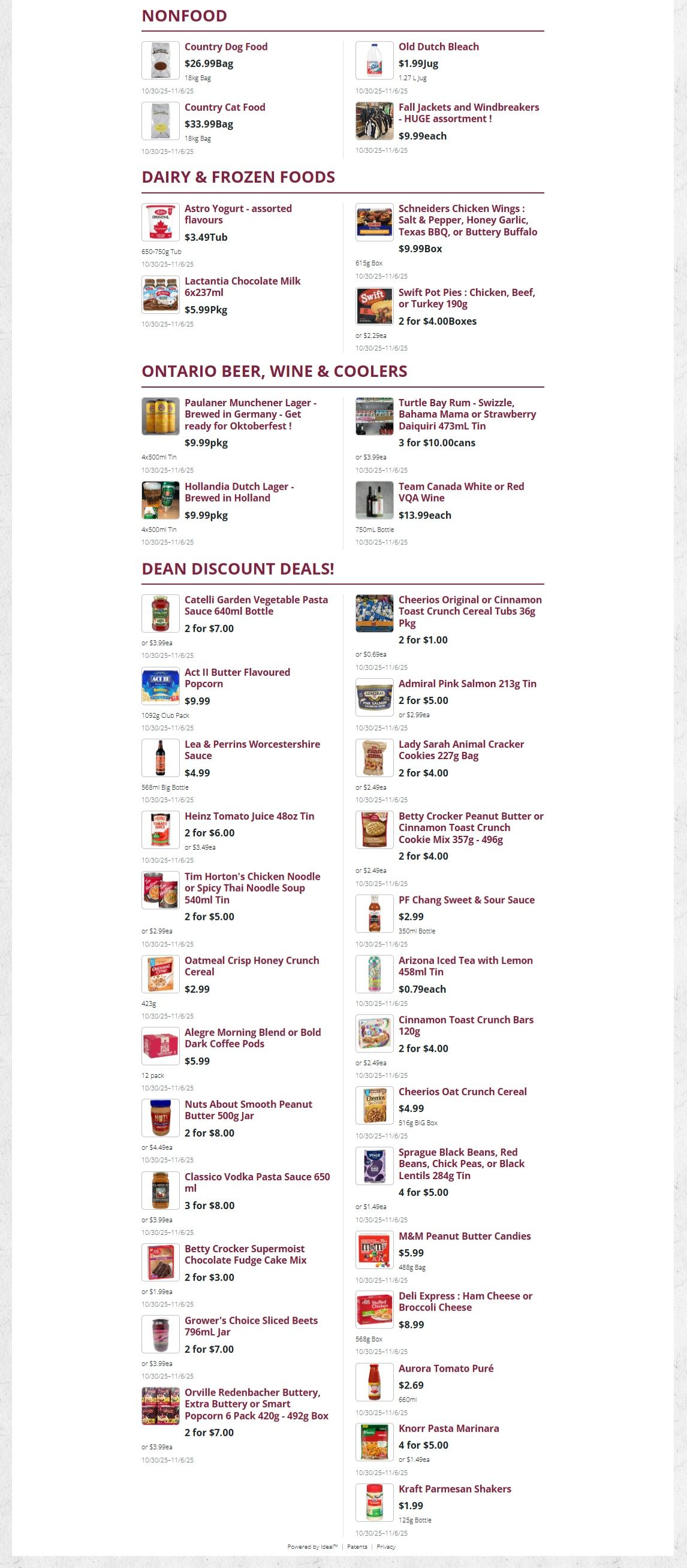Click the Astro Yogurt tub image
The height and width of the screenshot is (1568, 687).
(x=160, y=222)
